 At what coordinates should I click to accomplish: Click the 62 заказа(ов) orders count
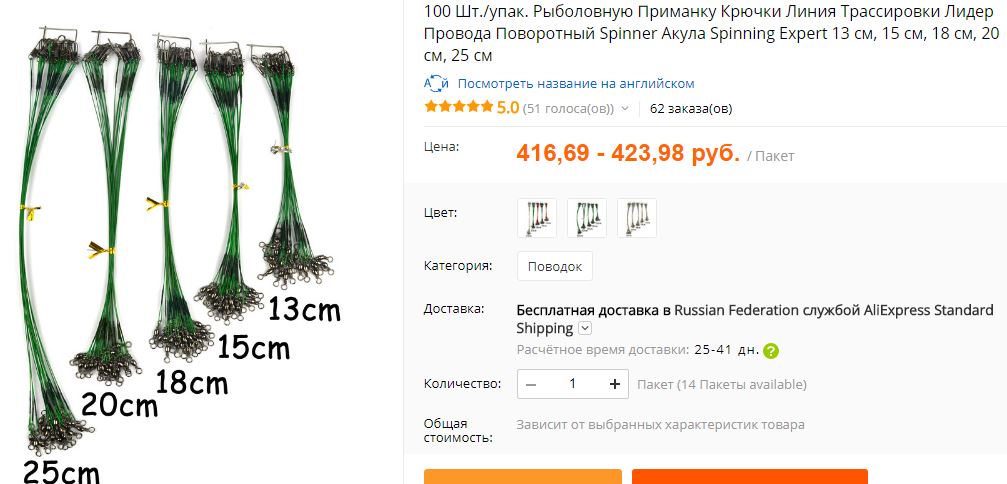690,108
